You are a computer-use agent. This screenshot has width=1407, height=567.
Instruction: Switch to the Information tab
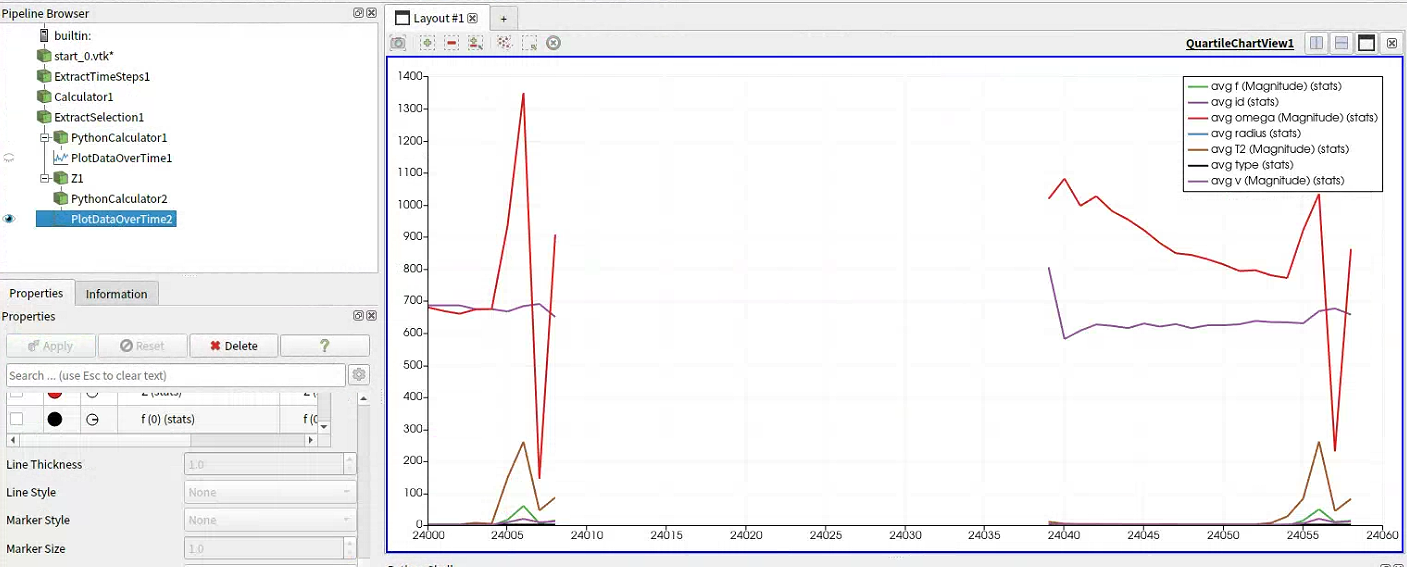tap(116, 294)
